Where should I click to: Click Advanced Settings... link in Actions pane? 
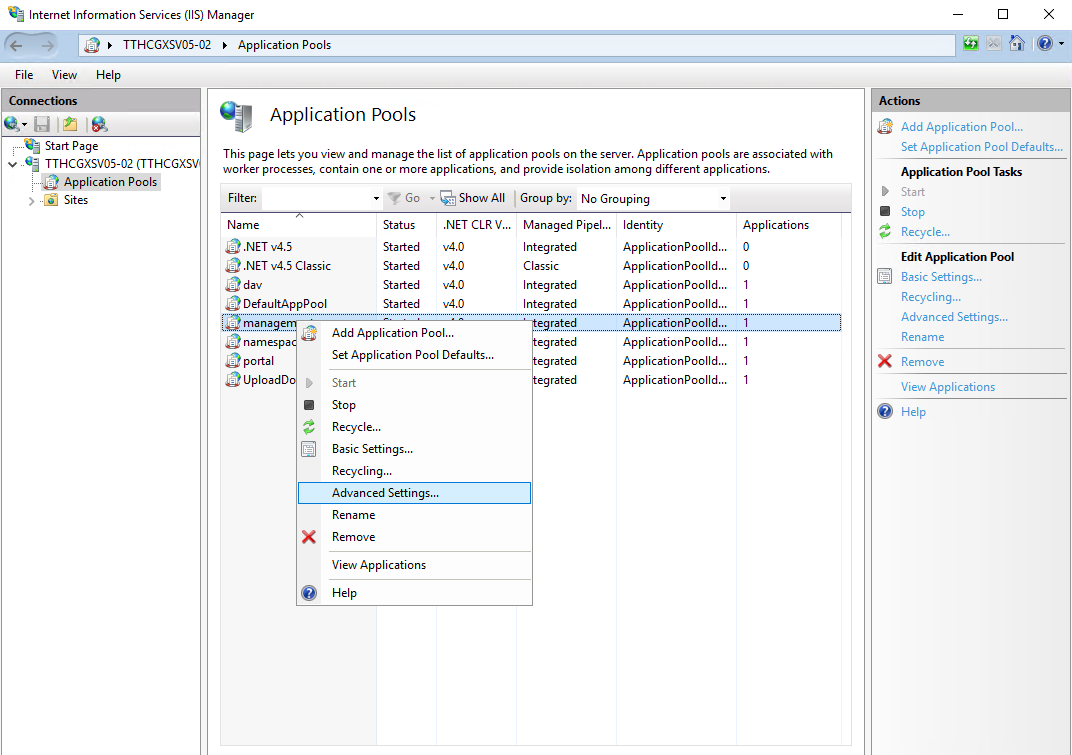click(954, 317)
